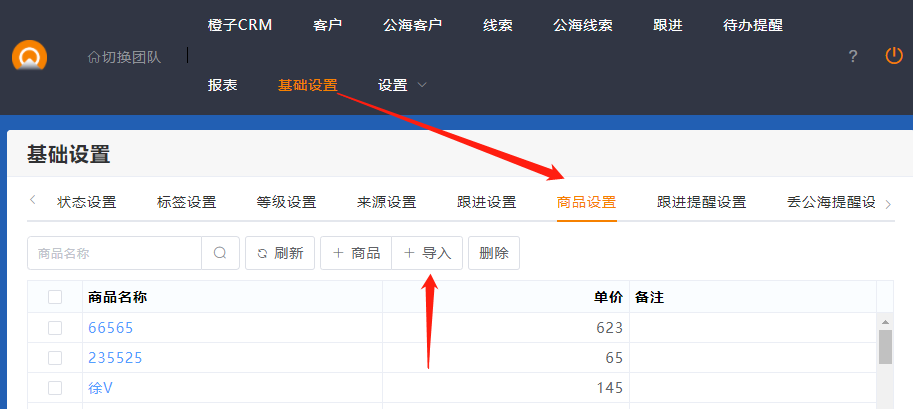913x409 pixels.
Task: Open the 徐V product link
Action: (x=100, y=387)
